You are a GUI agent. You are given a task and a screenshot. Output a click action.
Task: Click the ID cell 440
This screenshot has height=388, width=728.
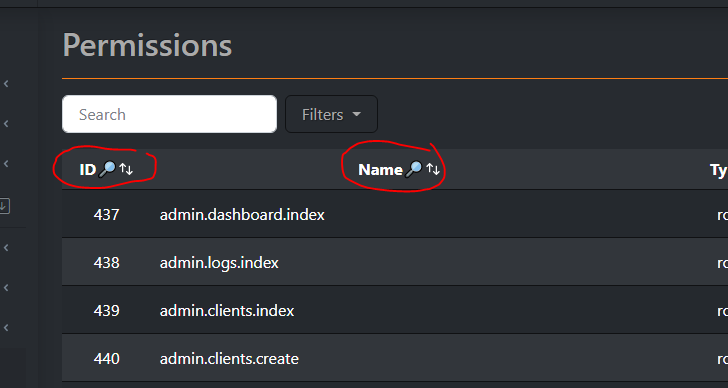(x=106, y=359)
